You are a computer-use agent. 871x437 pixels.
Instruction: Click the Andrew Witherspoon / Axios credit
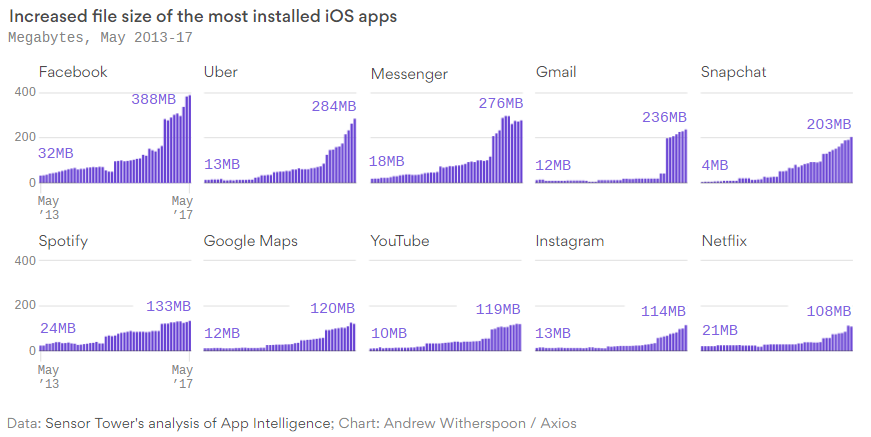pos(480,423)
